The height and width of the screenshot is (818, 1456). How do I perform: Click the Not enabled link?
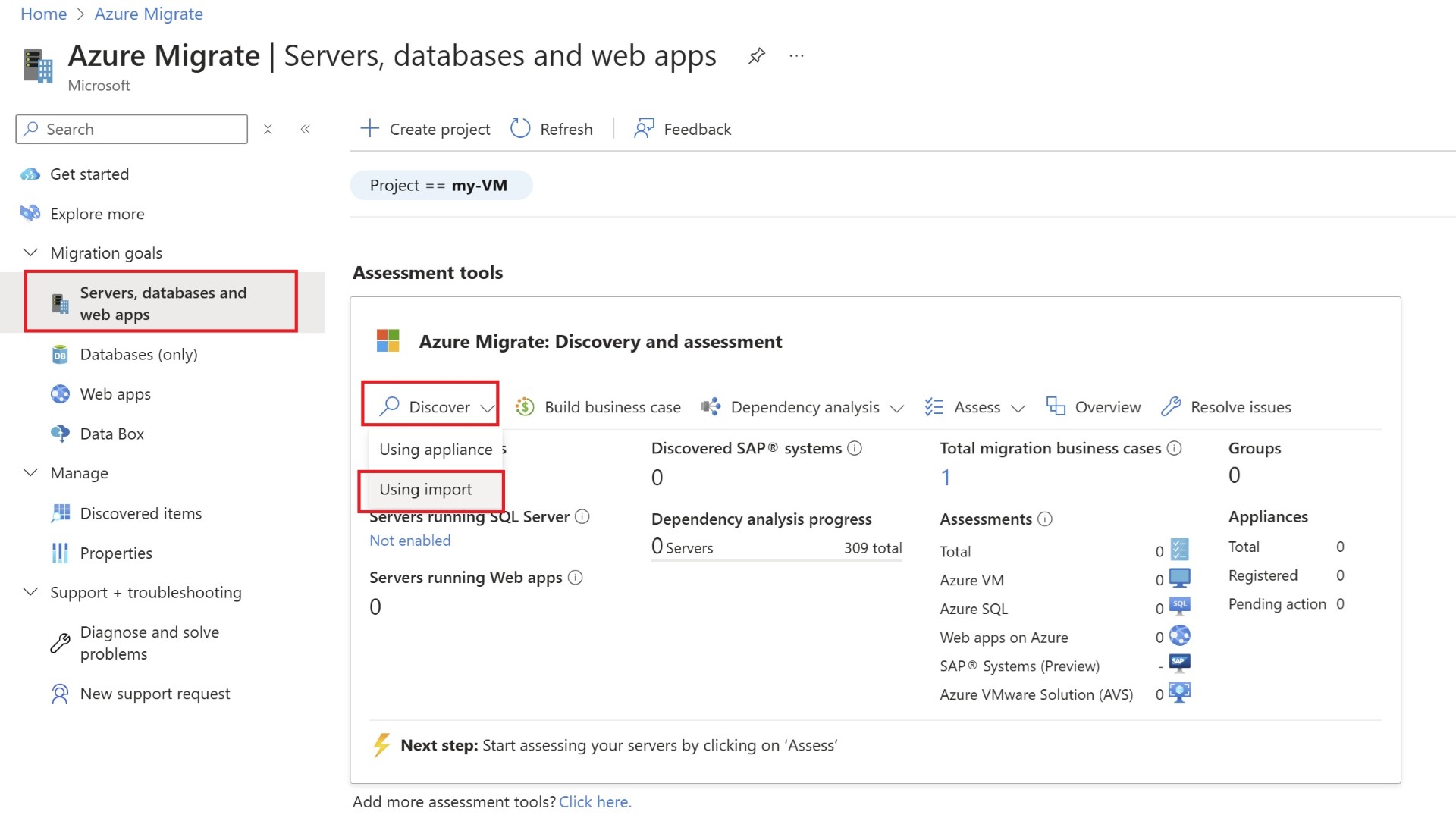(x=410, y=541)
